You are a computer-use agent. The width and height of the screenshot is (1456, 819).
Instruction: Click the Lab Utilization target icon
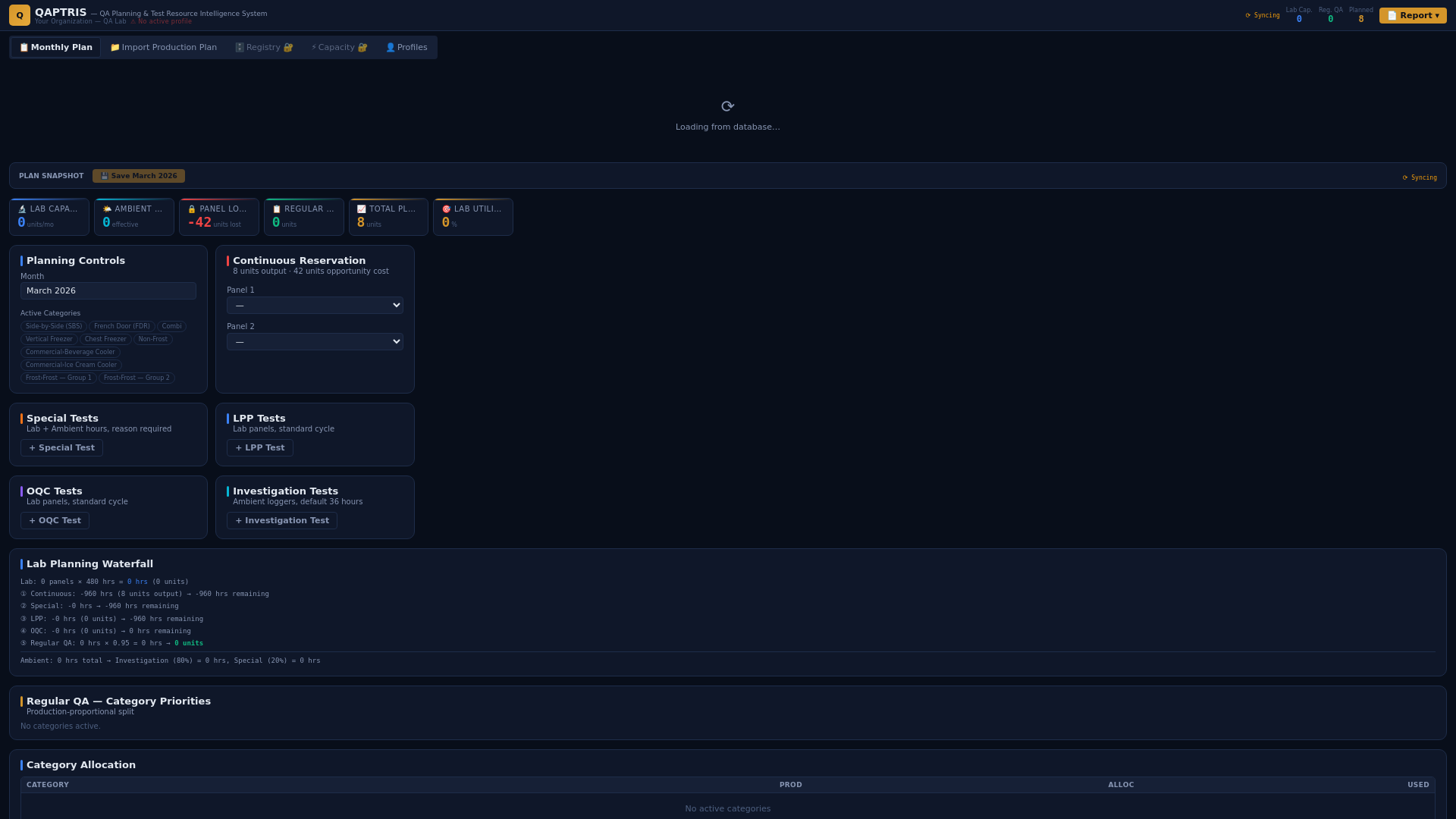[447, 209]
